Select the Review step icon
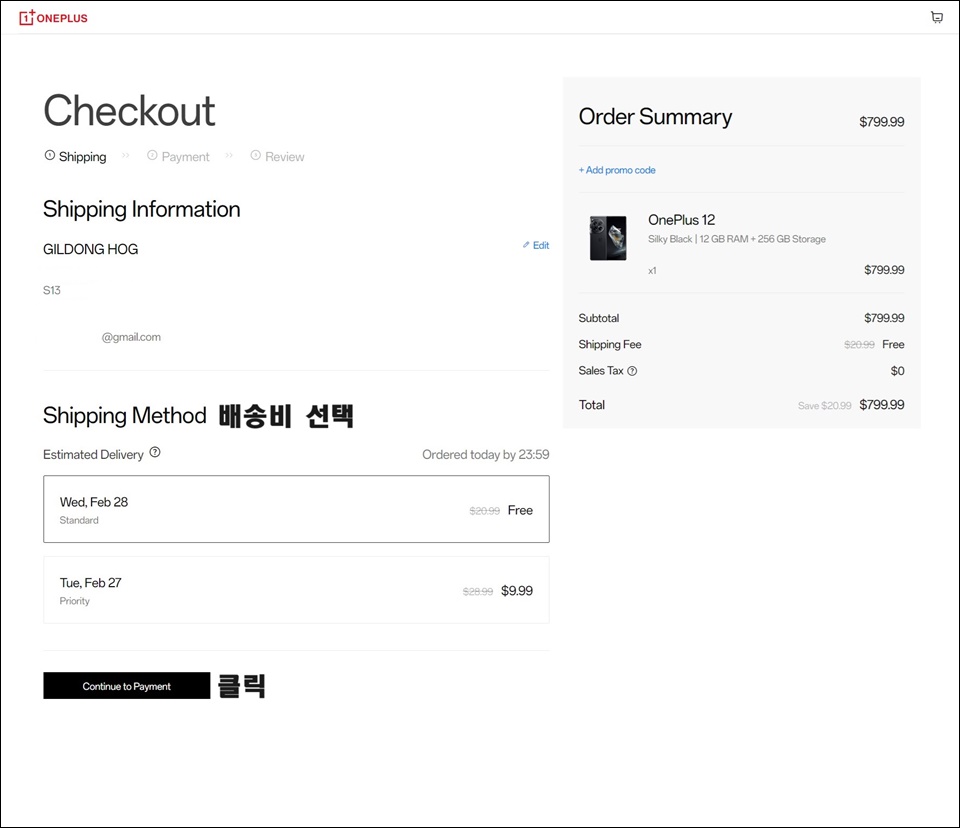Screen dimensions: 960x828 click(256, 156)
